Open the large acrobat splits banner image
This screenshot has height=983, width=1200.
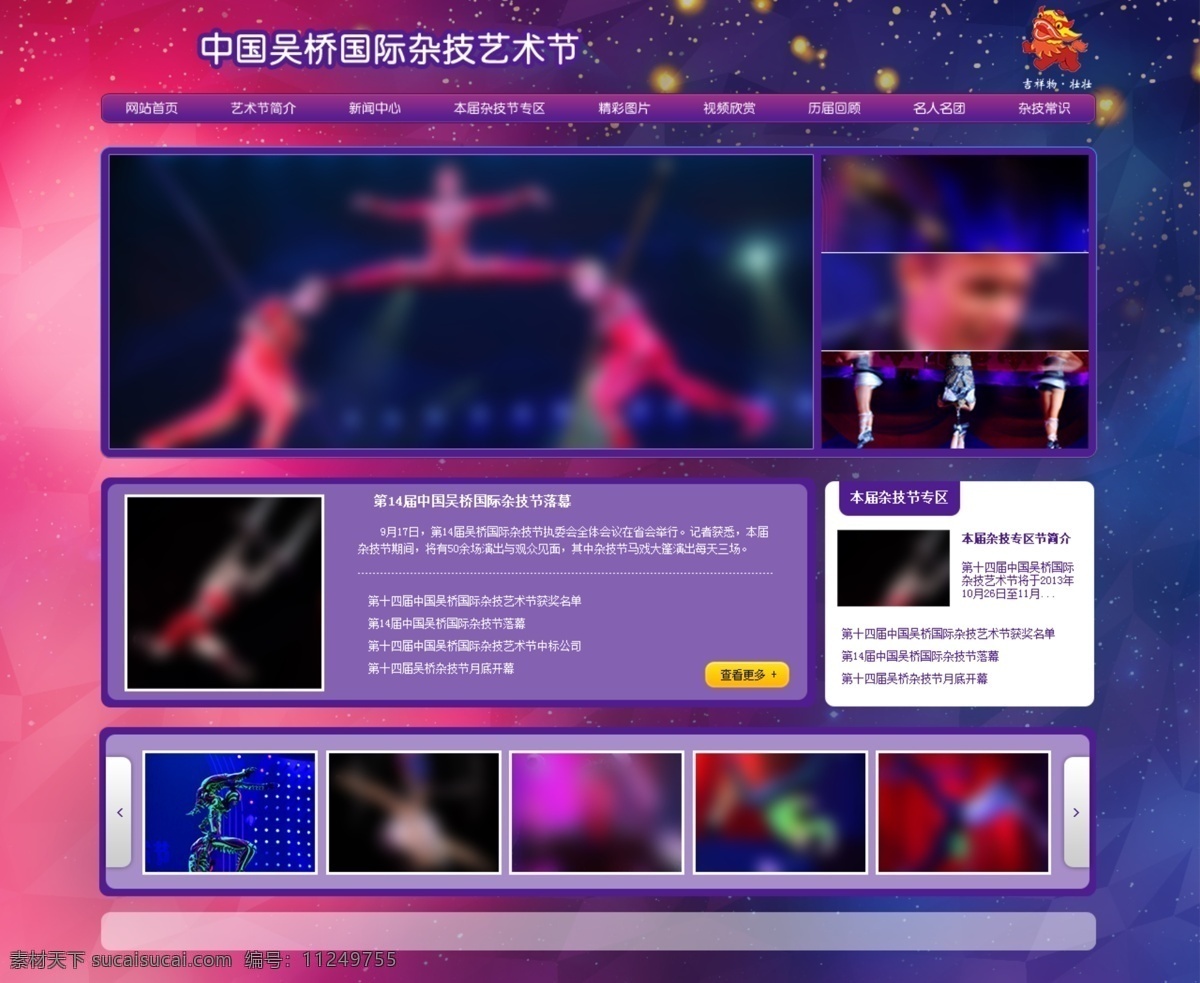[461, 301]
